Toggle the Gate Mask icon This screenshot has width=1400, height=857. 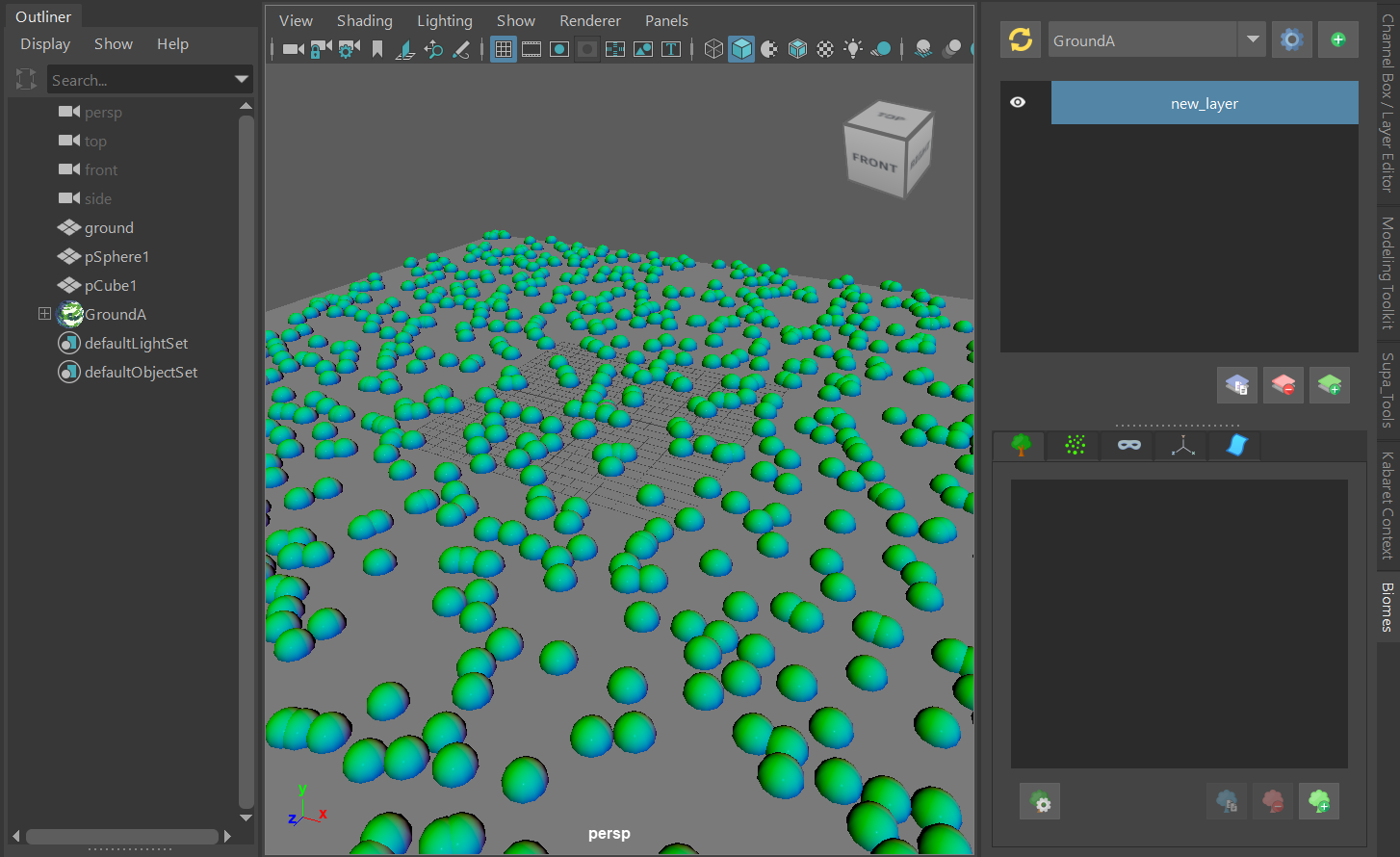587,49
